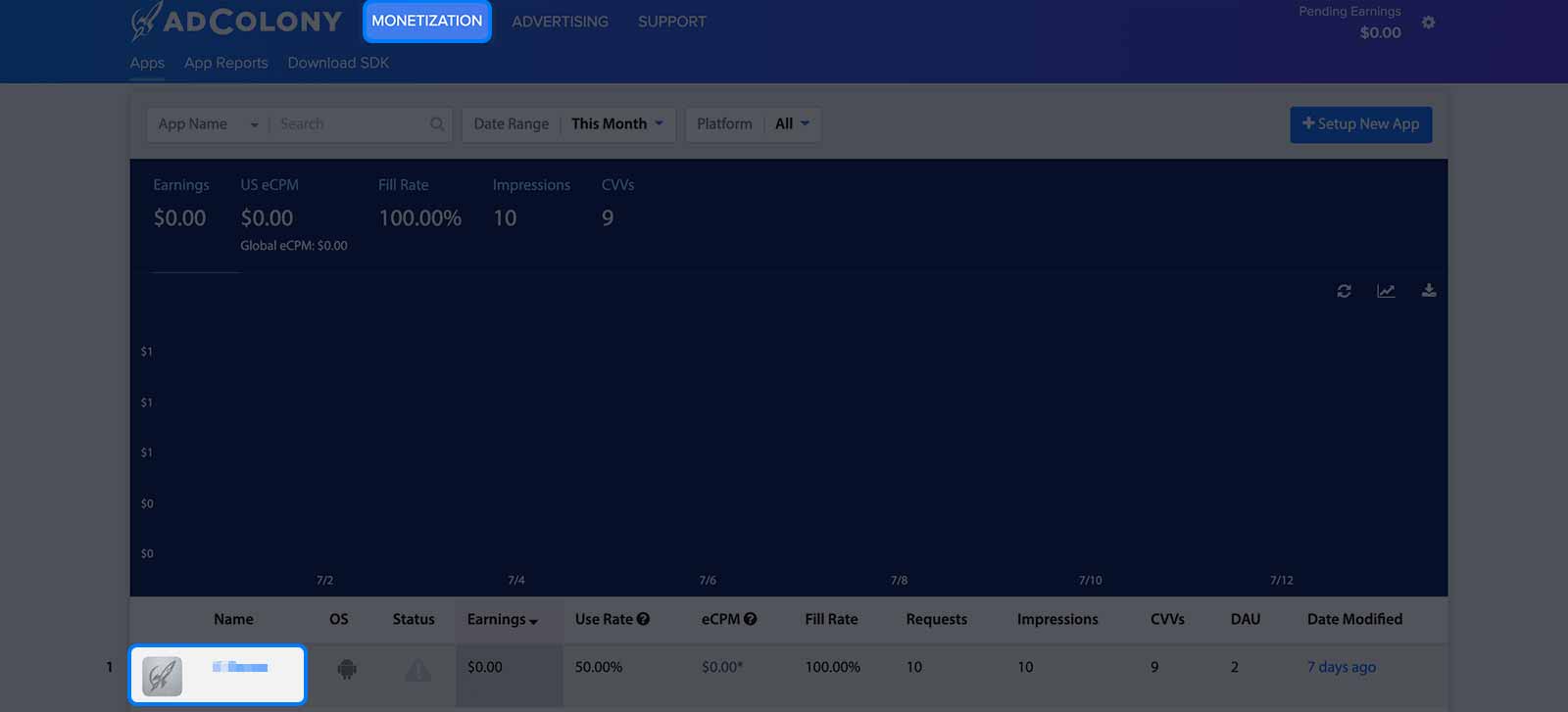Switch to the Monetization tab
Image resolution: width=1568 pixels, height=712 pixels.
[427, 21]
